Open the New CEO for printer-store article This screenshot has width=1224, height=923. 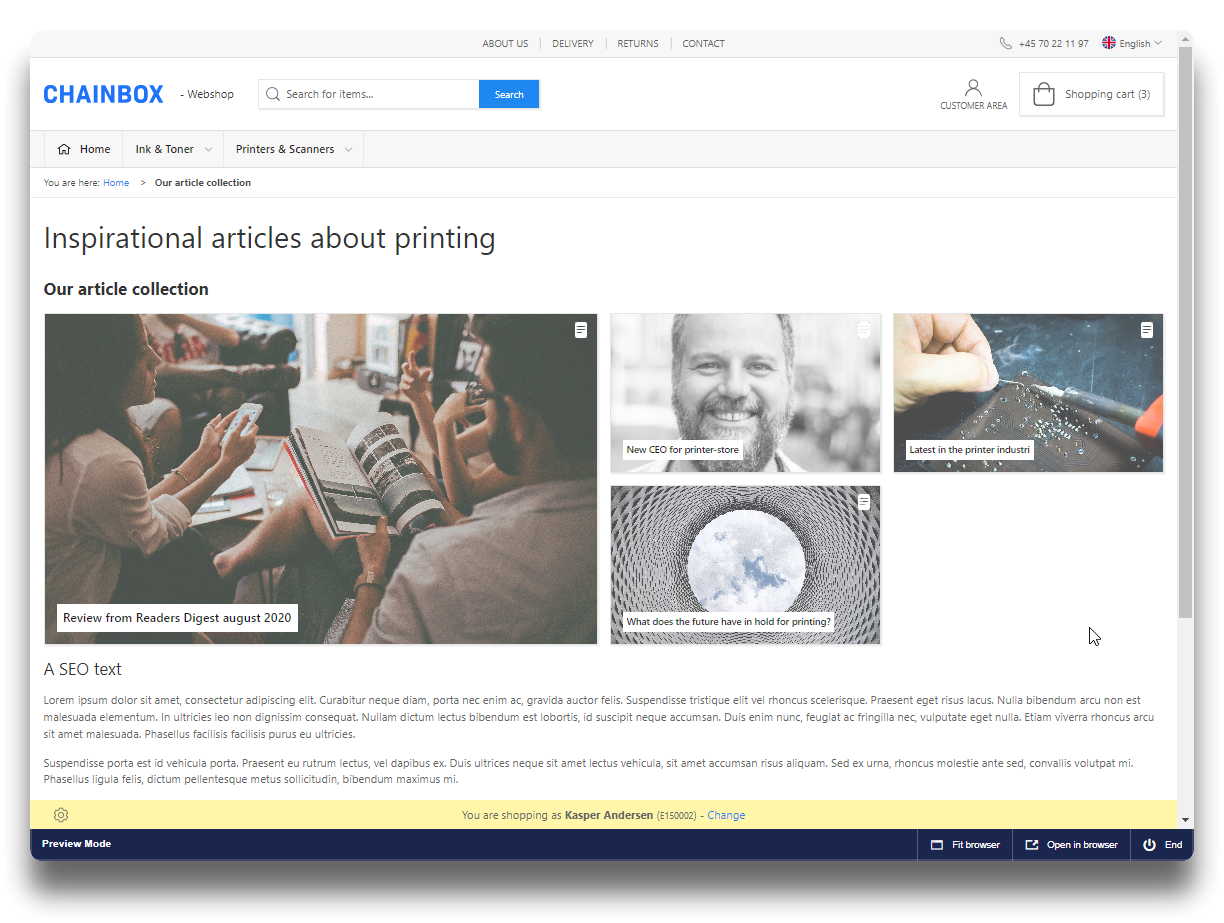tap(746, 393)
